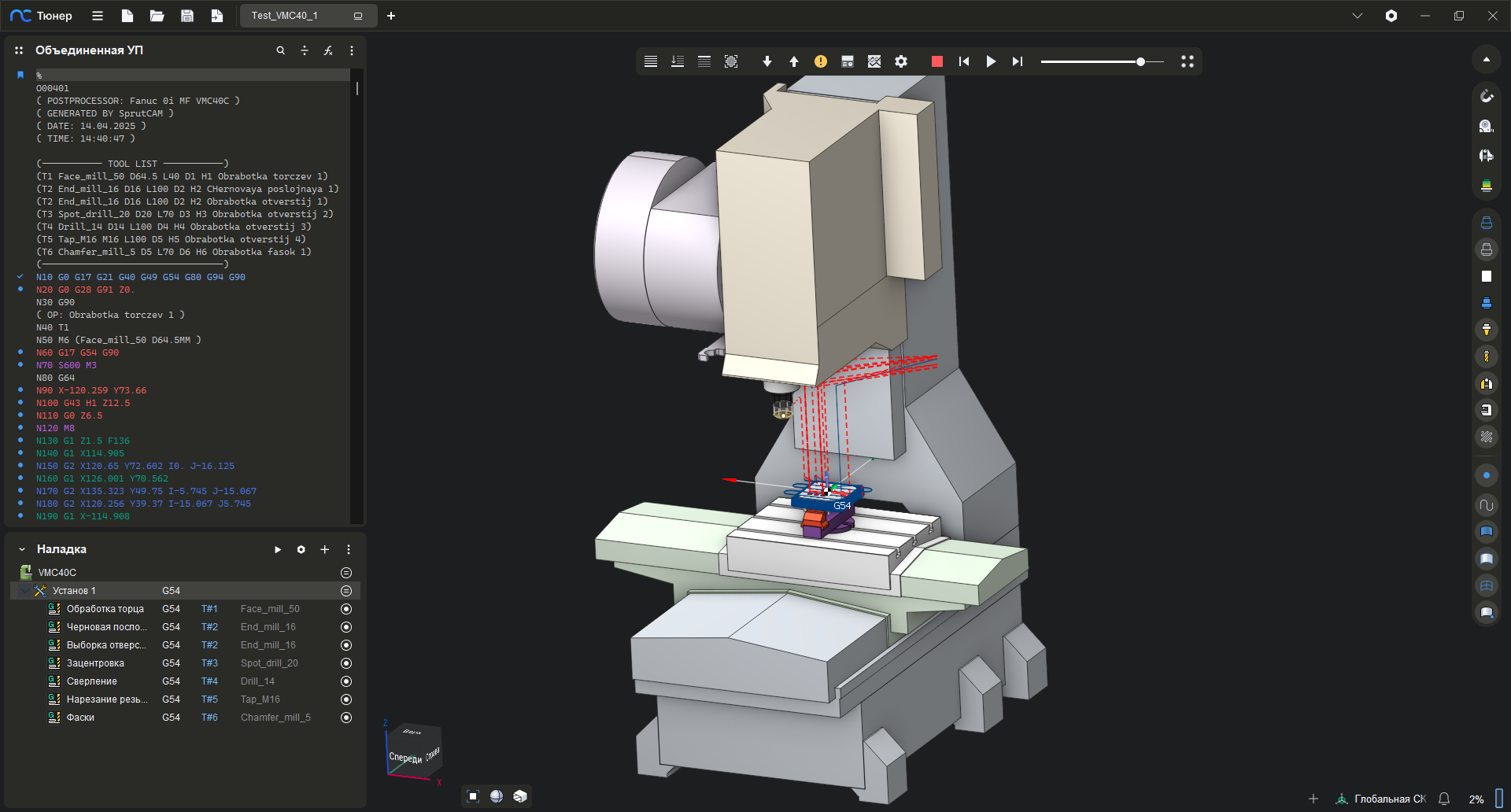Click the add setup plus icon

click(x=325, y=549)
